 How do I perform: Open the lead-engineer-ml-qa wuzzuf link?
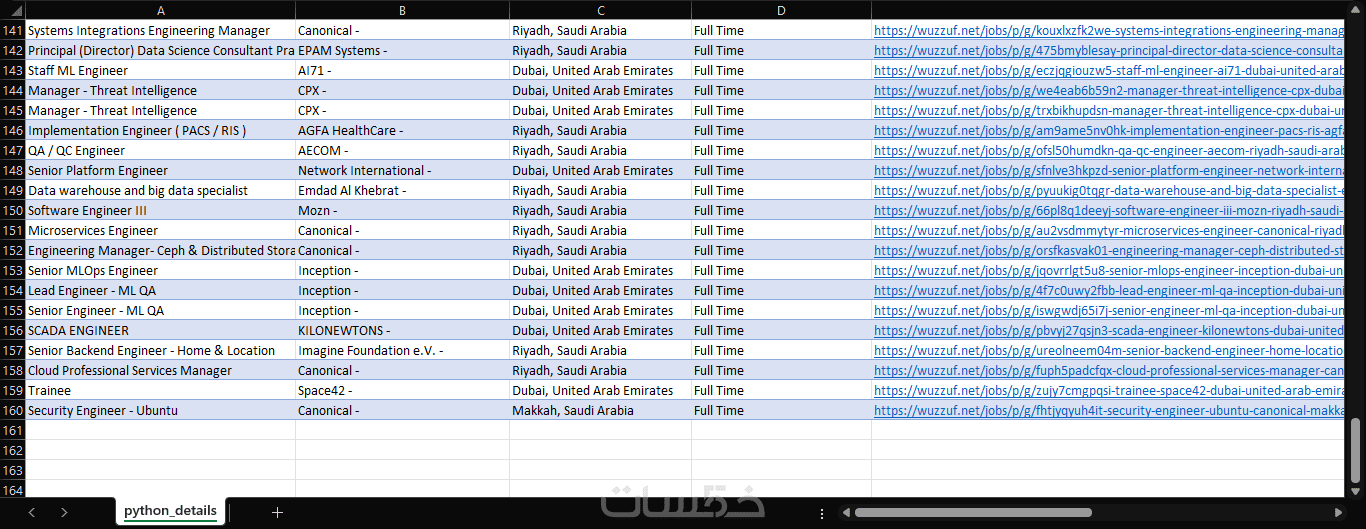(x=1109, y=290)
